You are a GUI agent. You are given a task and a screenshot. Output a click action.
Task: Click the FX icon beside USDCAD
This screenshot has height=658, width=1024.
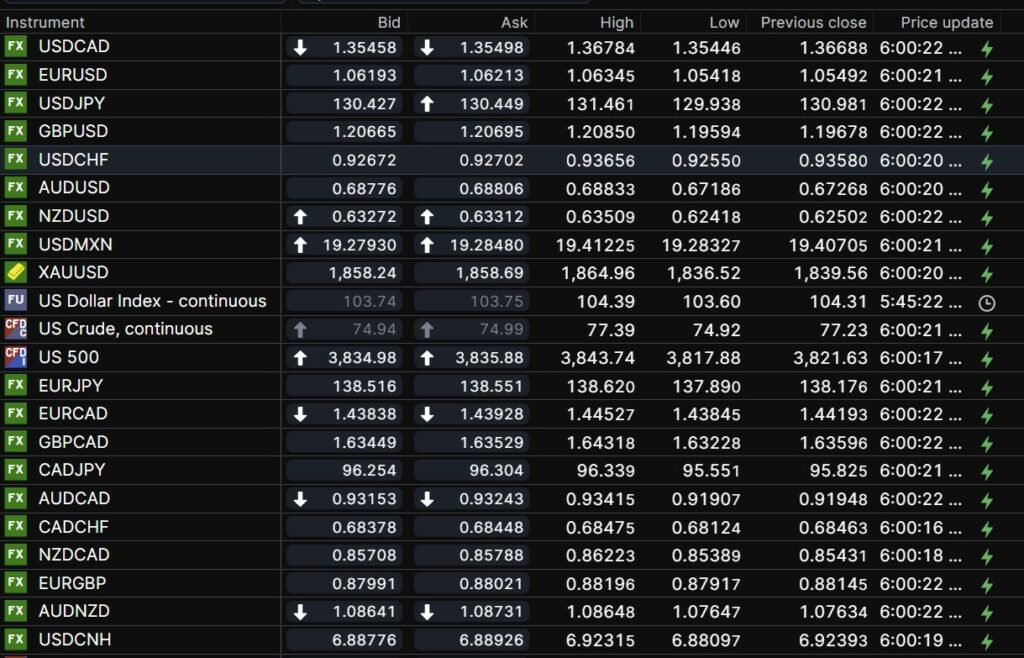[x=15, y=47]
